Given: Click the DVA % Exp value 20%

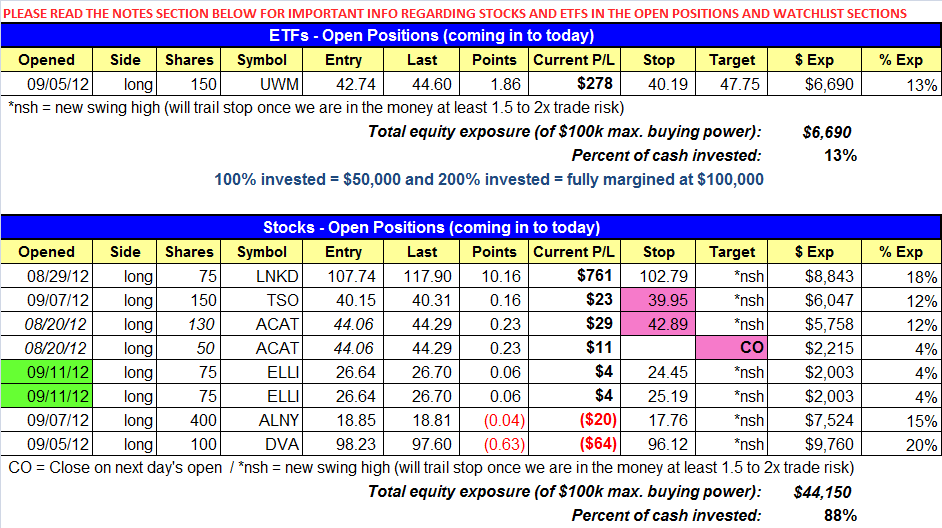Looking at the screenshot, I should [922, 445].
